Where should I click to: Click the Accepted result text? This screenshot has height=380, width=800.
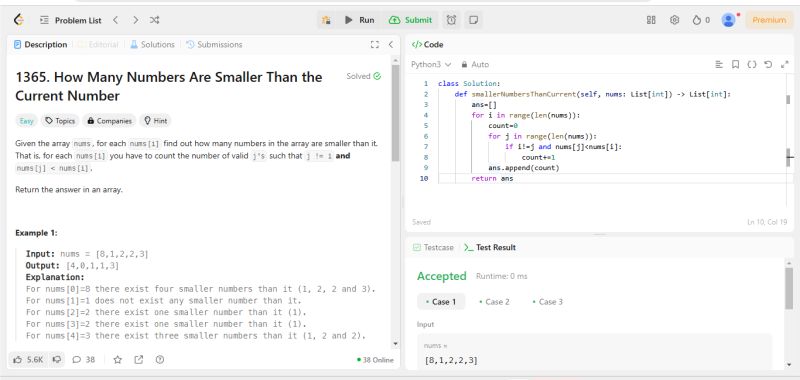(442, 276)
